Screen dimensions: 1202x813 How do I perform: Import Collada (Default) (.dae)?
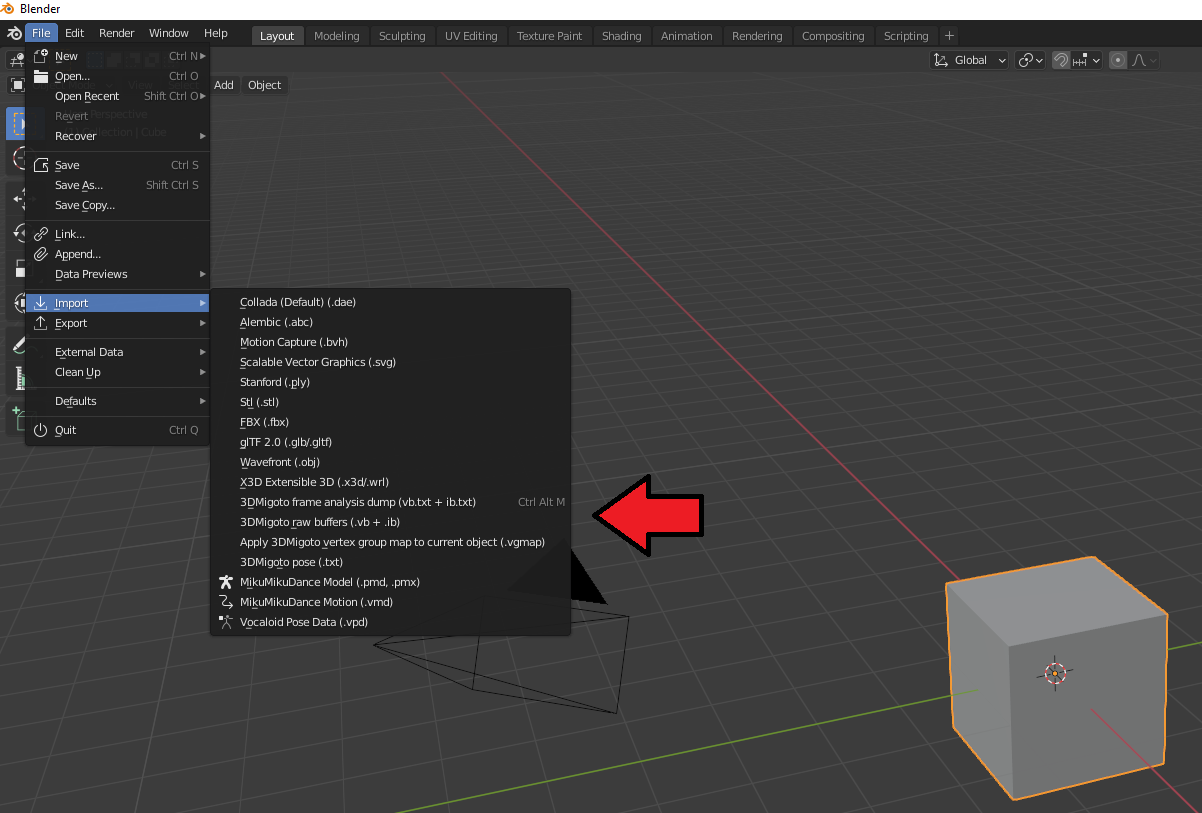(x=390, y=302)
